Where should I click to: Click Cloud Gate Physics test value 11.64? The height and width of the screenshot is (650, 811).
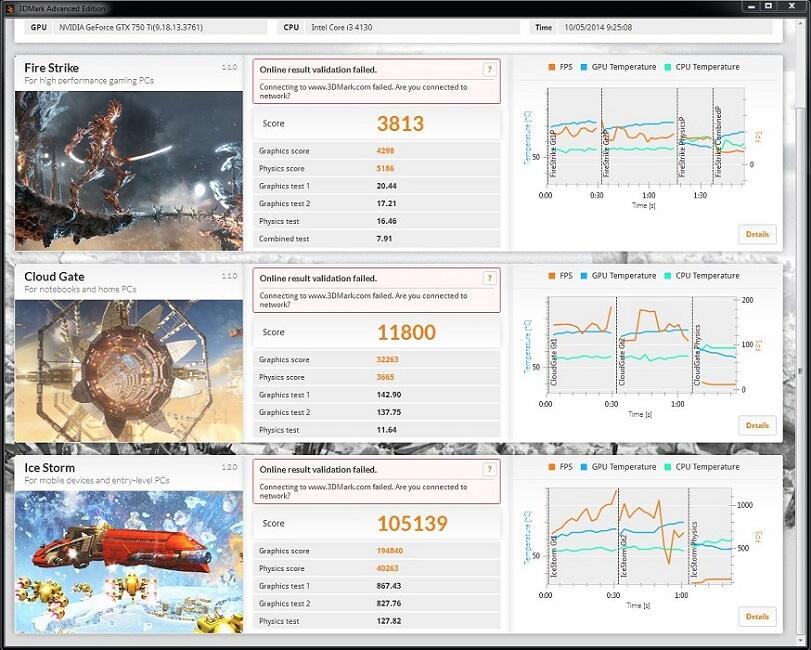point(386,430)
